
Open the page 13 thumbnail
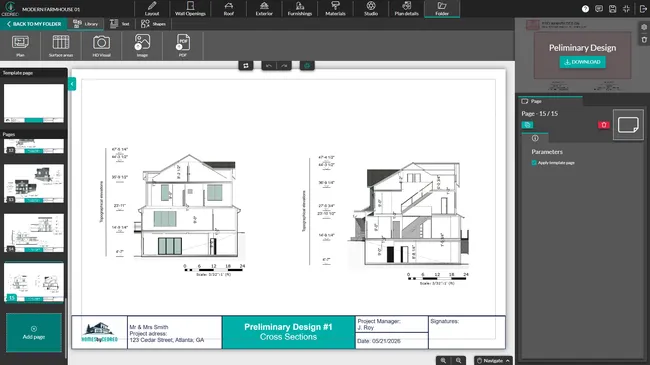click(x=34, y=184)
